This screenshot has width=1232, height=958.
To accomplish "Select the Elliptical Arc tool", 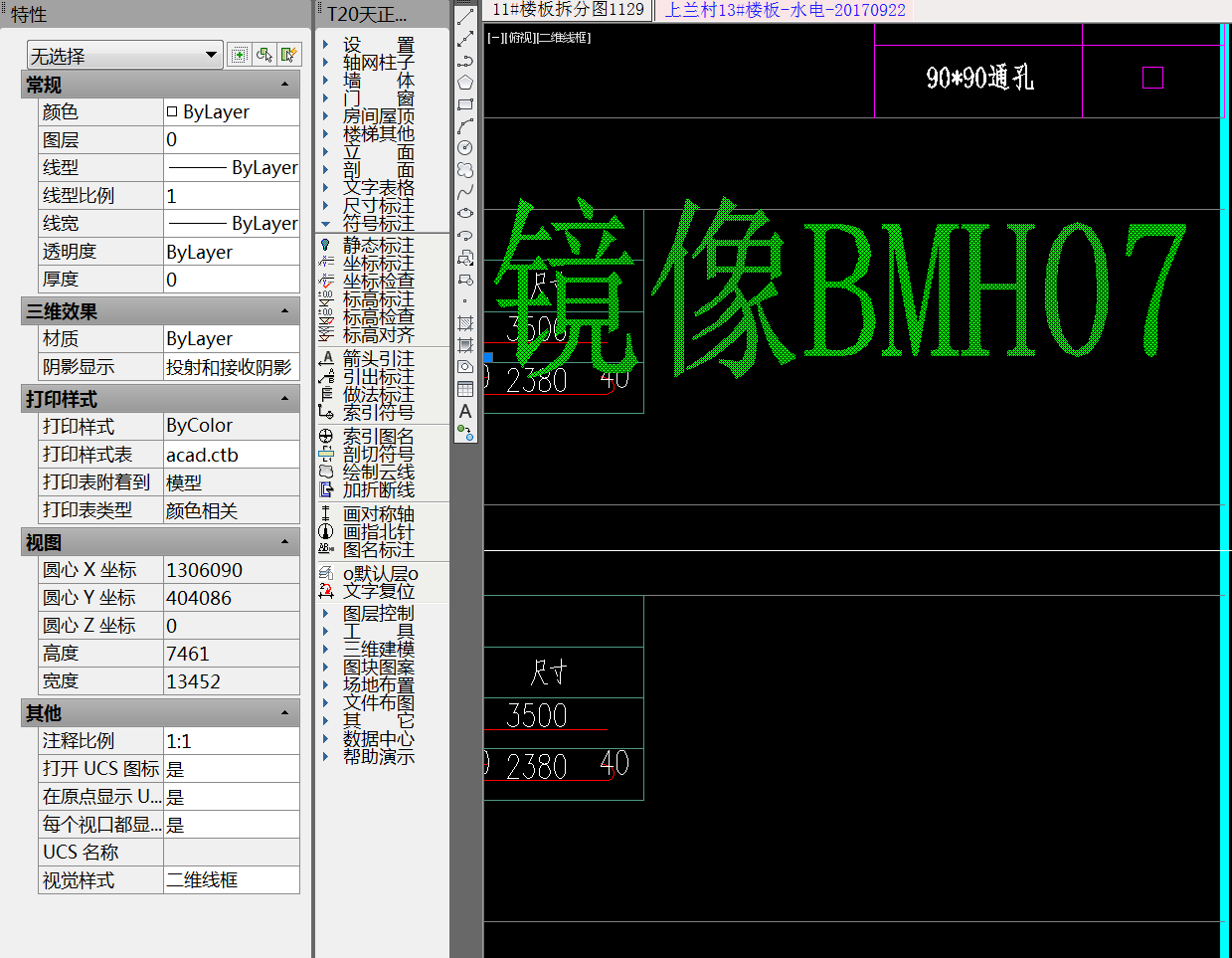I will 465,236.
